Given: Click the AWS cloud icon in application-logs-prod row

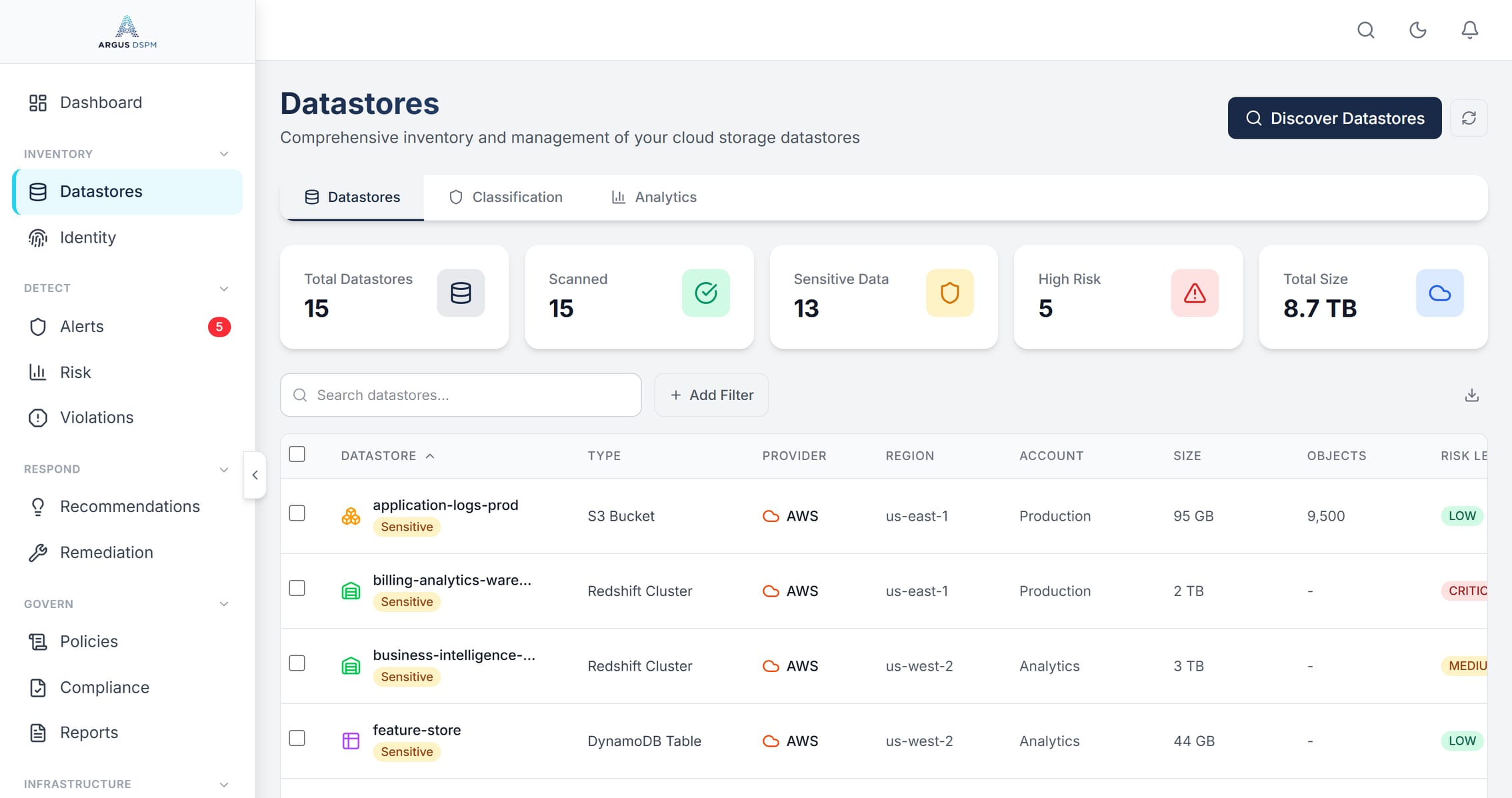Looking at the screenshot, I should pos(771,516).
